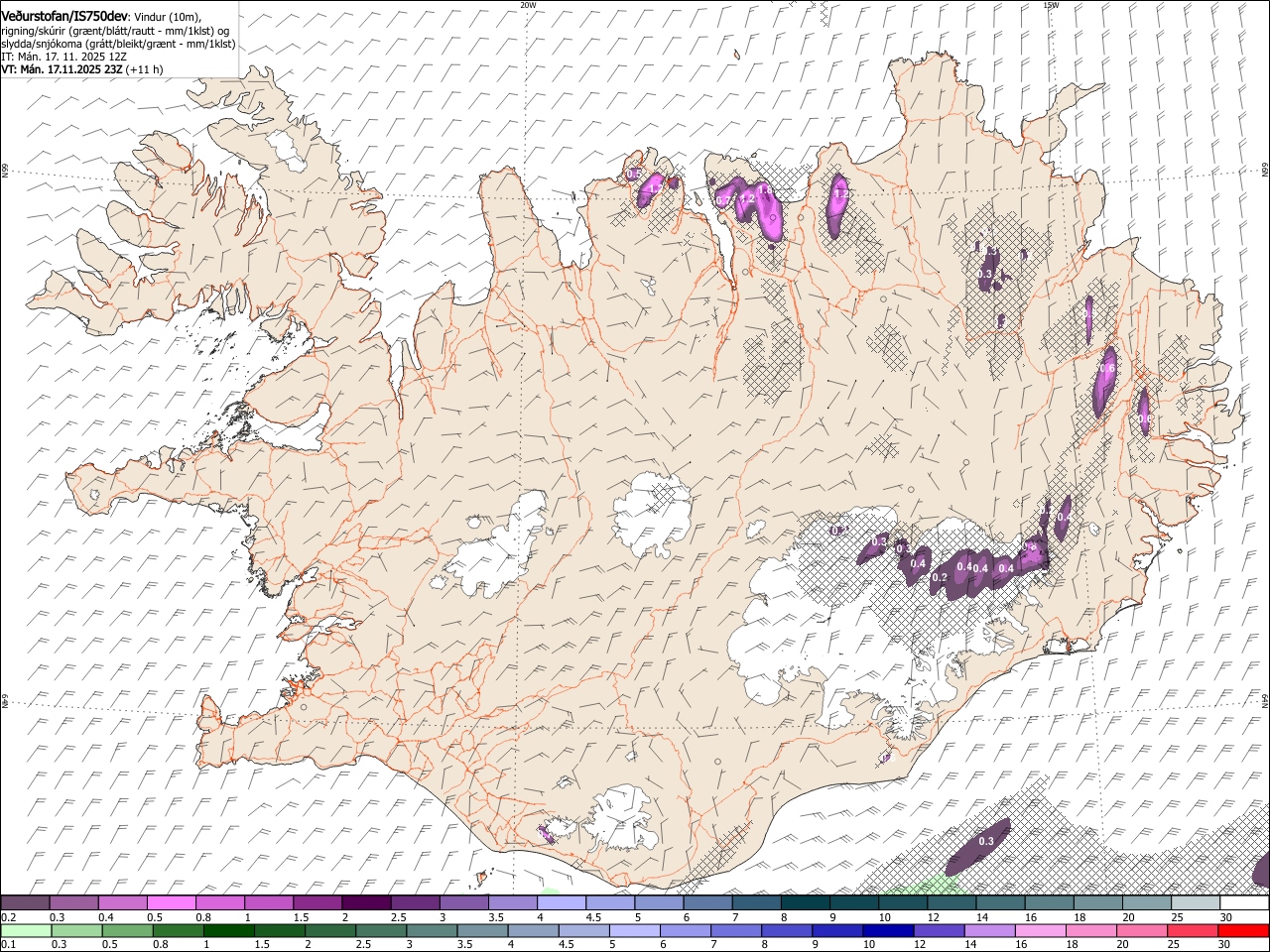The image size is (1270, 952).
Task: Click the 'rigning/skúrir (grænt/blátt/rautt - mm/1klst) og' line
Action: tap(115, 31)
